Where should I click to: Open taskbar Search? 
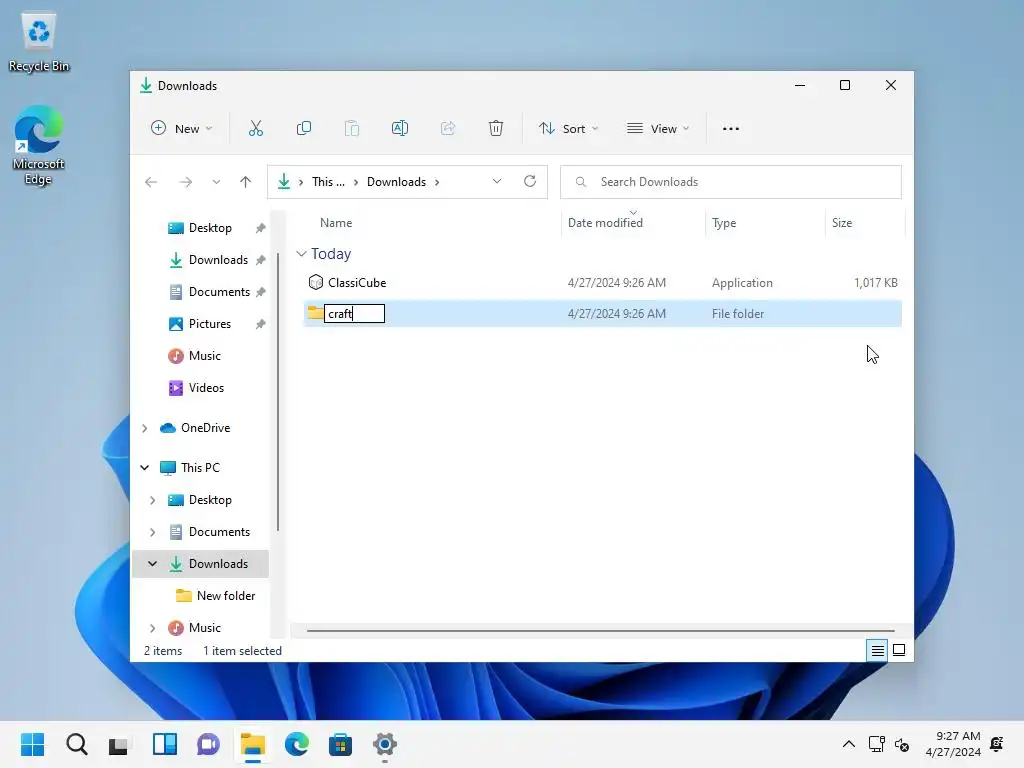76,744
